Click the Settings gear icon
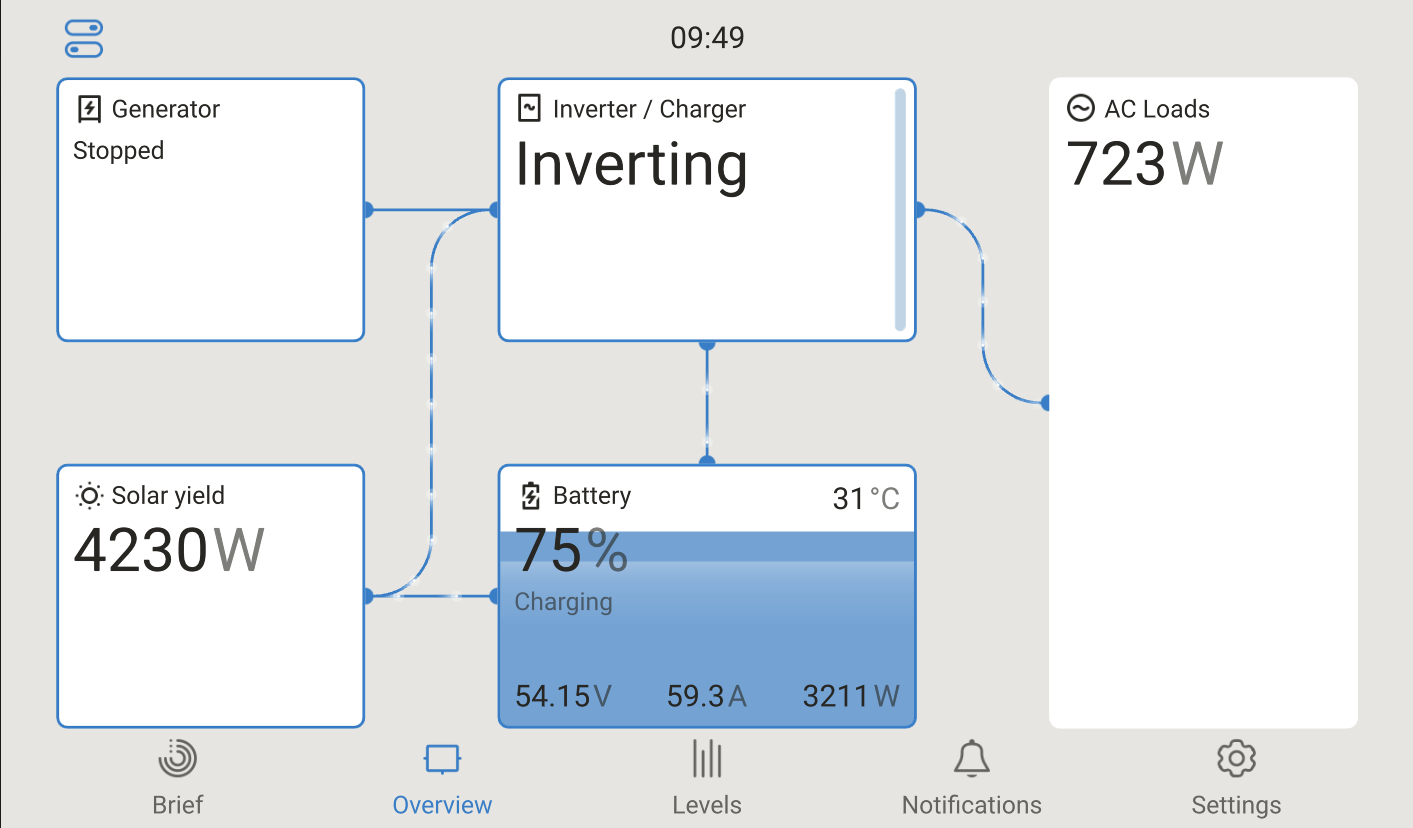 click(1236, 759)
